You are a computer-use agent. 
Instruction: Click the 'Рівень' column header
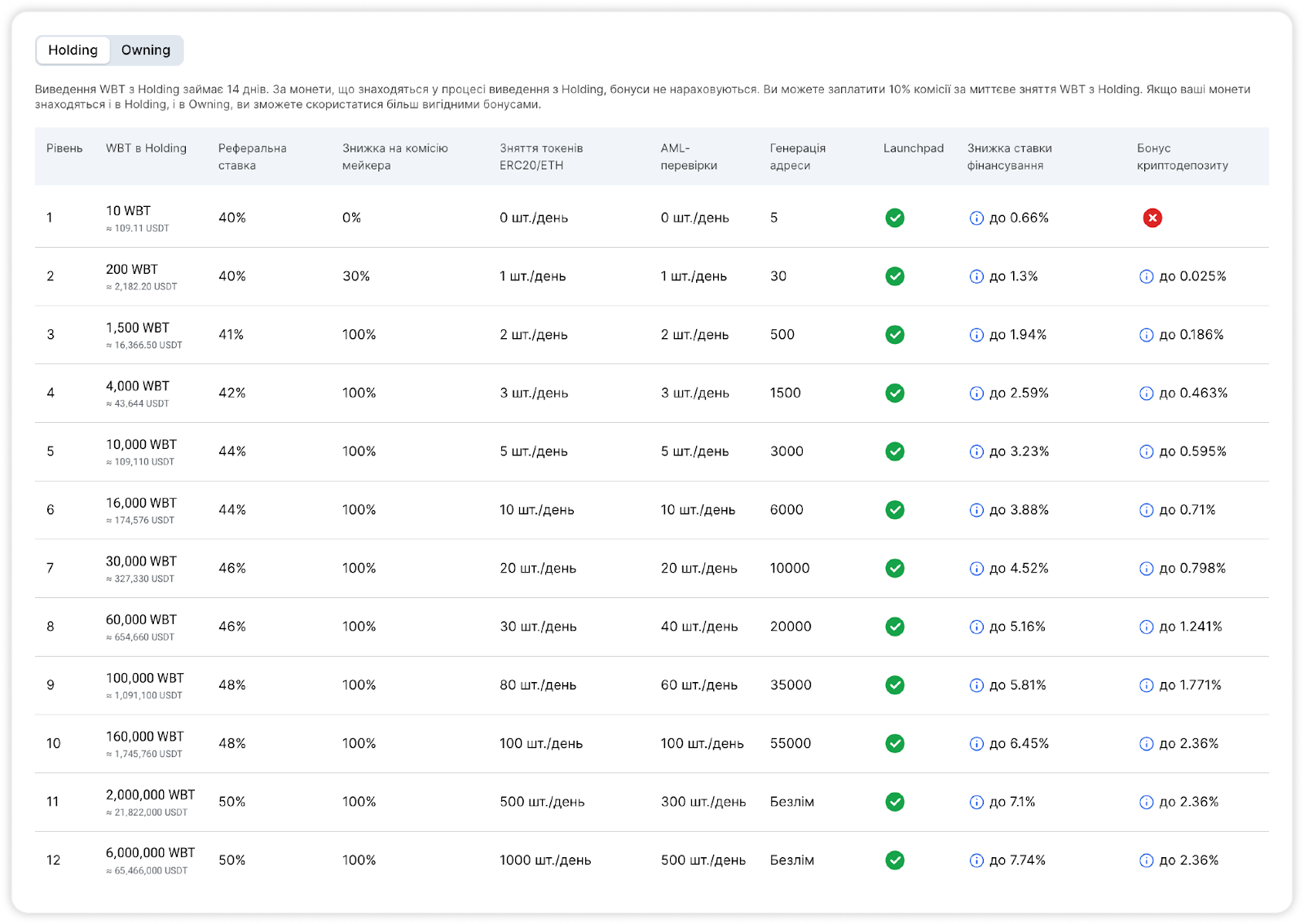[x=64, y=148]
